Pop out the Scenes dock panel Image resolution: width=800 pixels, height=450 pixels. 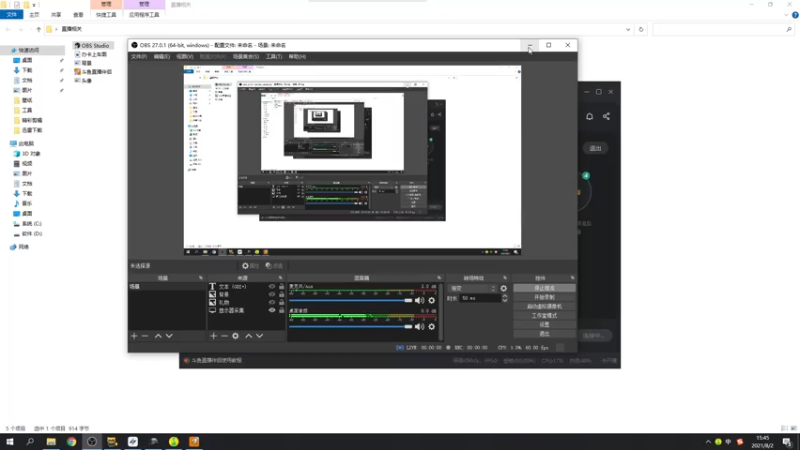pyautogui.click(x=201, y=278)
